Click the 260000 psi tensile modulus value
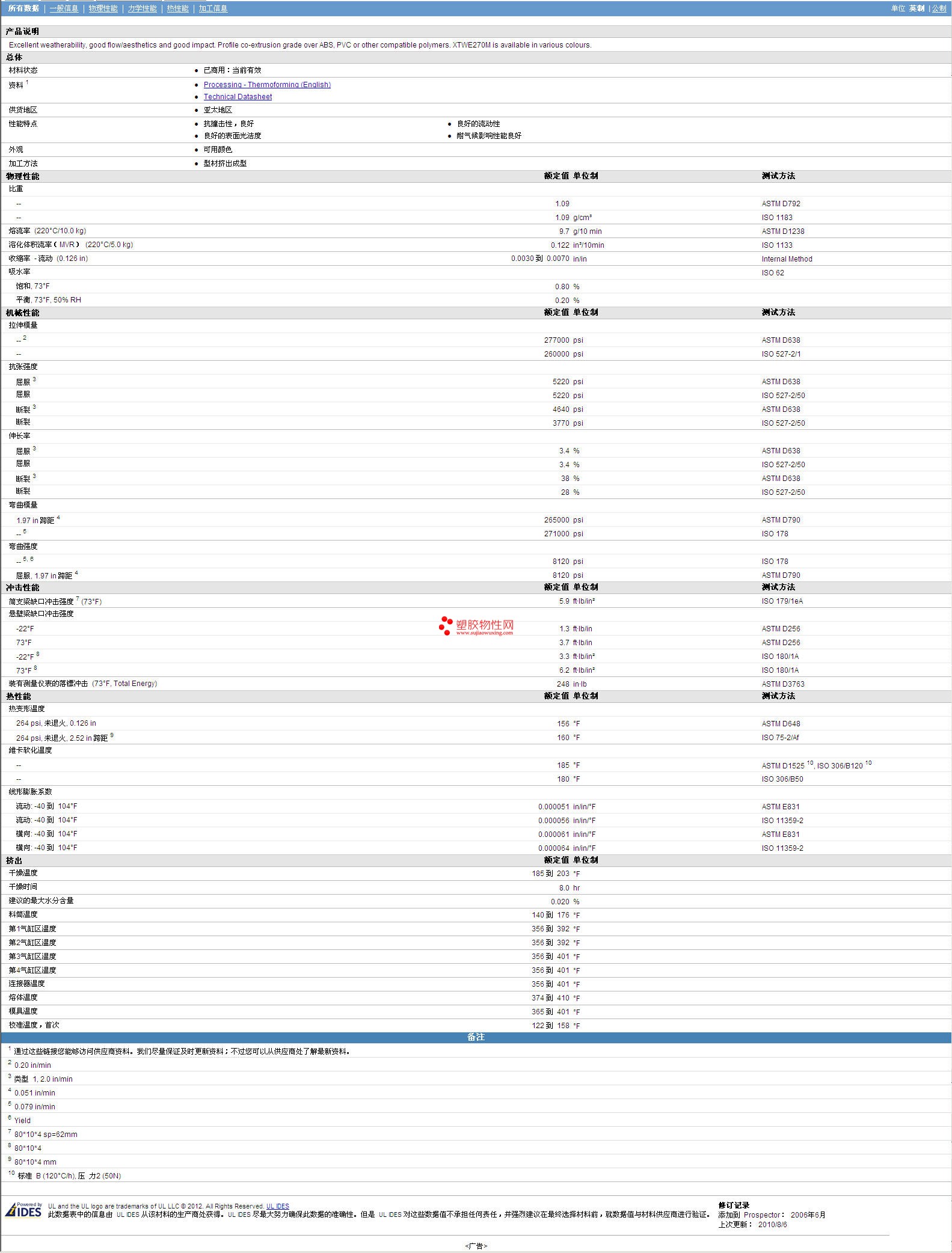The width and height of the screenshot is (952, 1253). pos(563,354)
